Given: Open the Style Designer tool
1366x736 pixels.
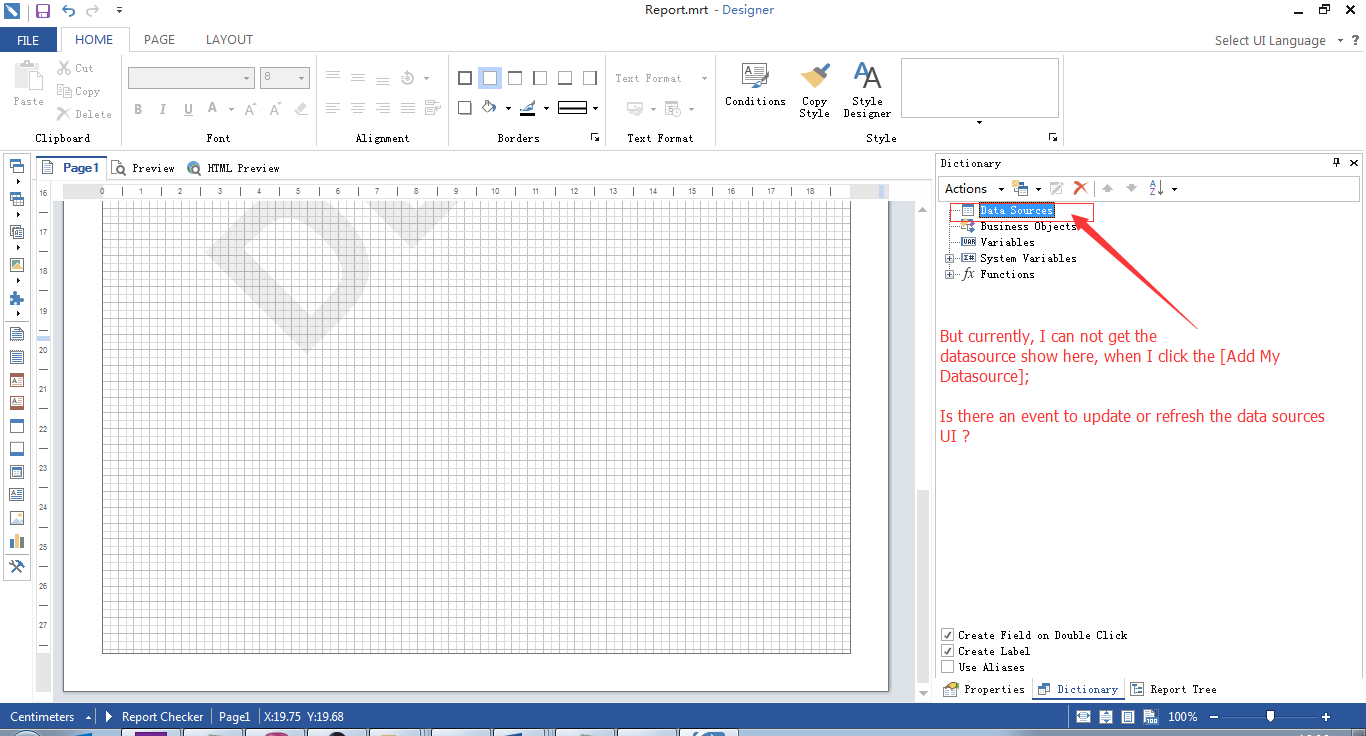Looking at the screenshot, I should coord(867,76).
